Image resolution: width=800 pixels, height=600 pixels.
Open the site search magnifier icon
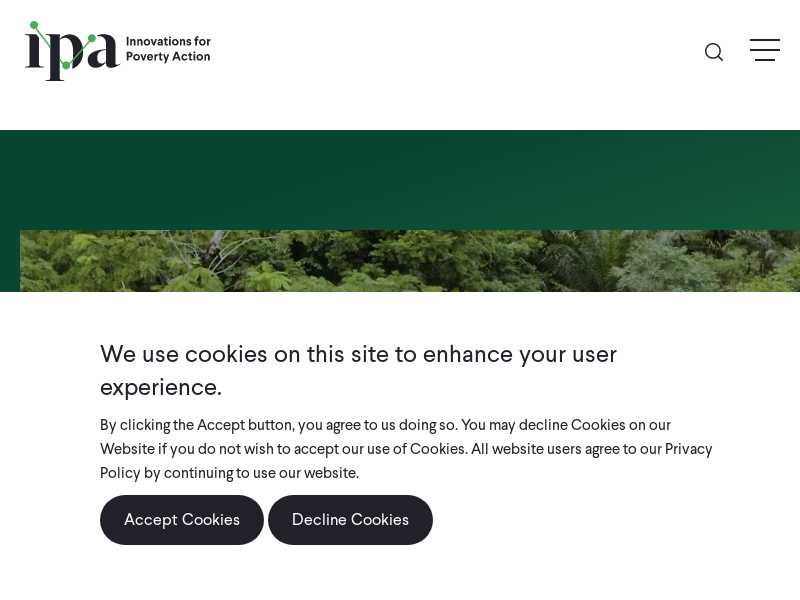[714, 52]
